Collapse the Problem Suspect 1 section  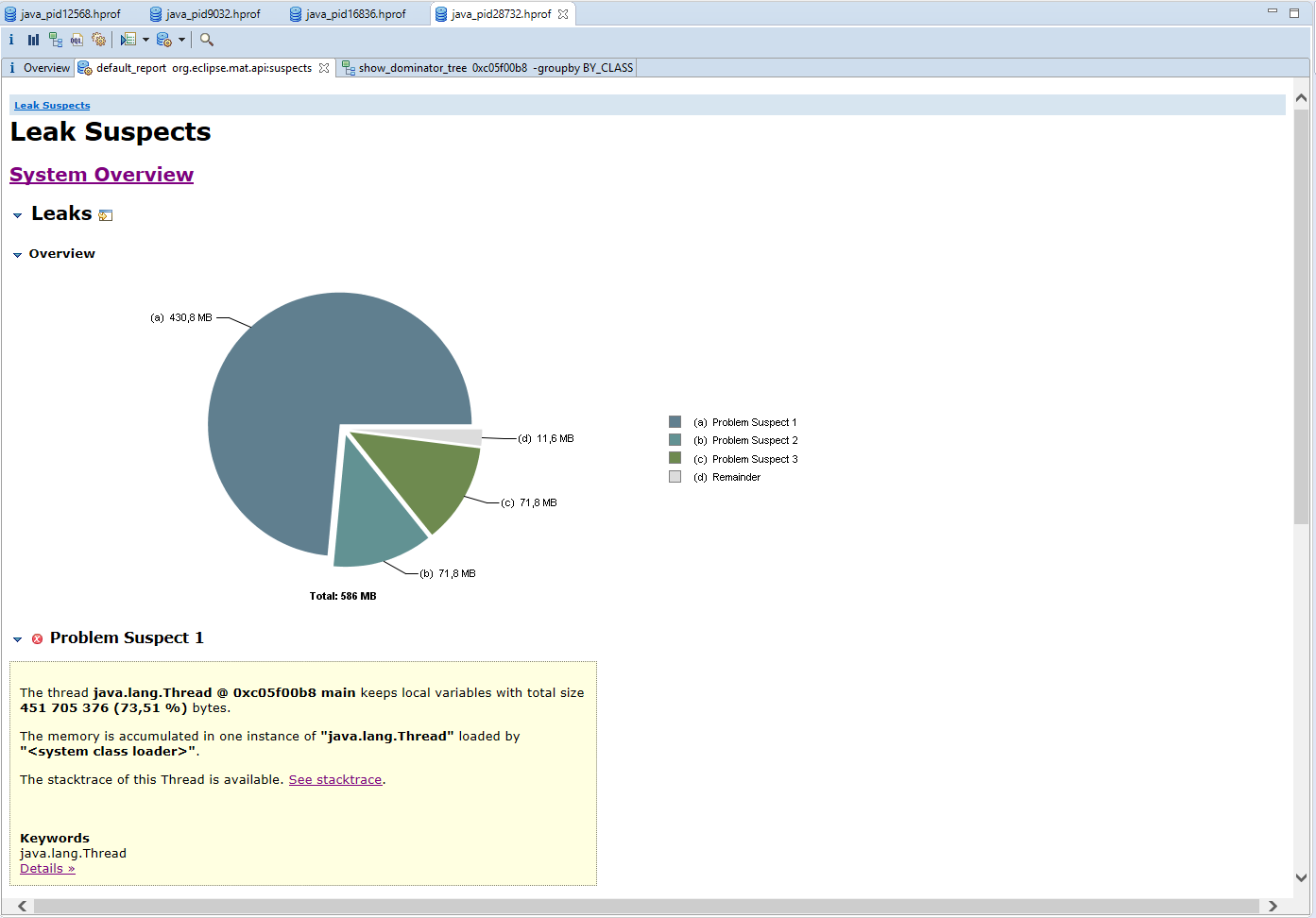(17, 639)
